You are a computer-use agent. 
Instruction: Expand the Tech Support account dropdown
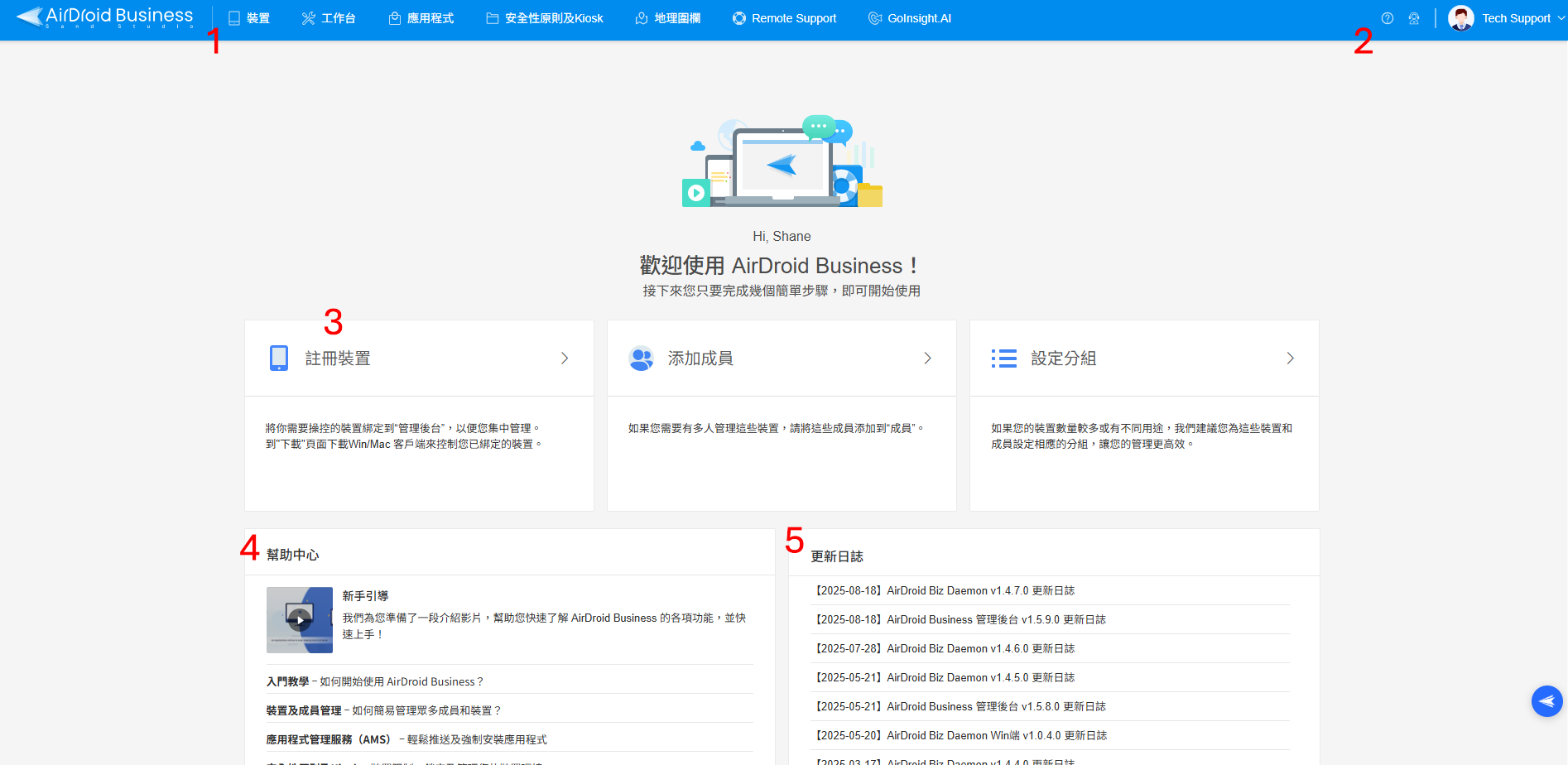[1561, 18]
